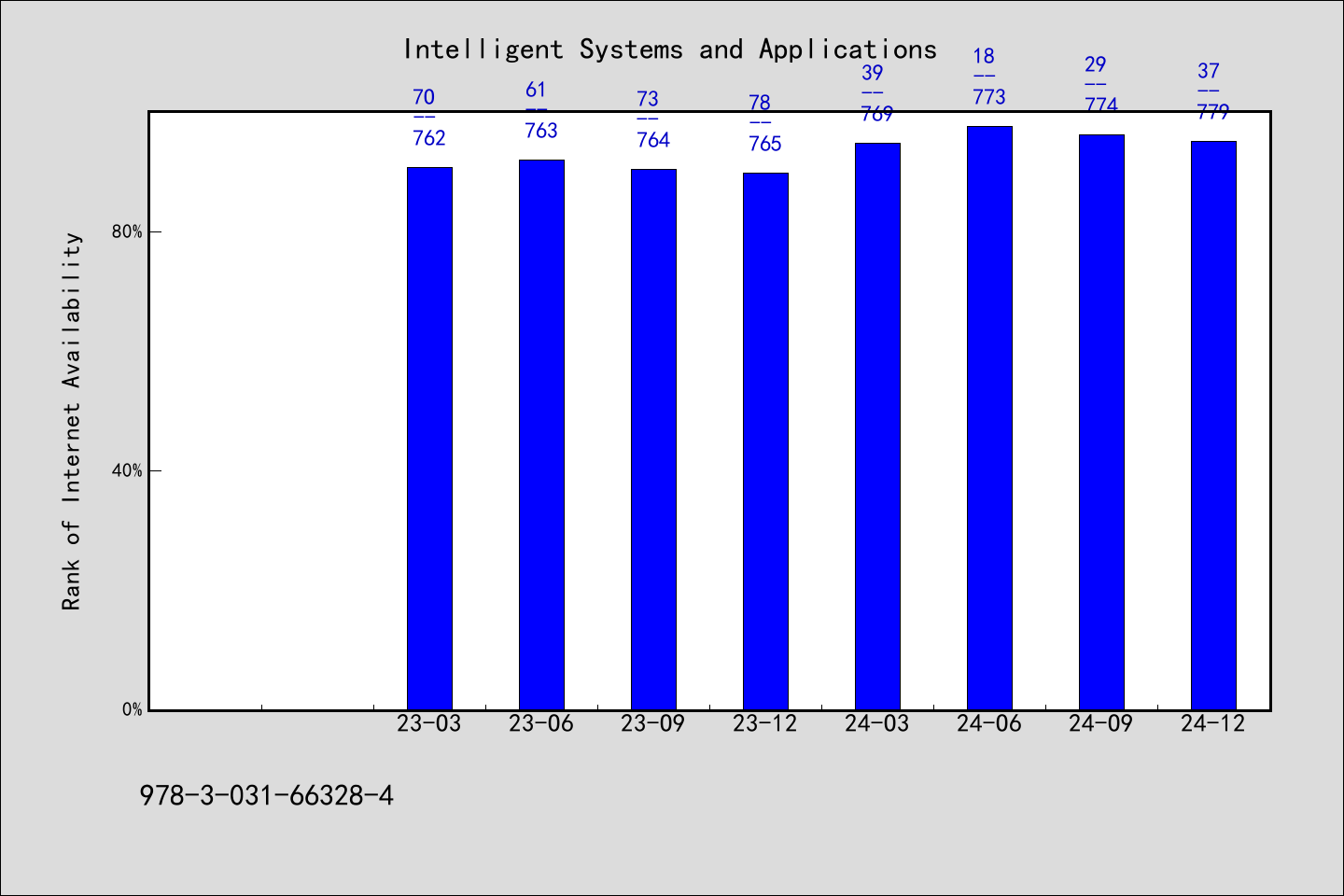
Task: Click the rank value 78 label
Action: tap(760, 103)
